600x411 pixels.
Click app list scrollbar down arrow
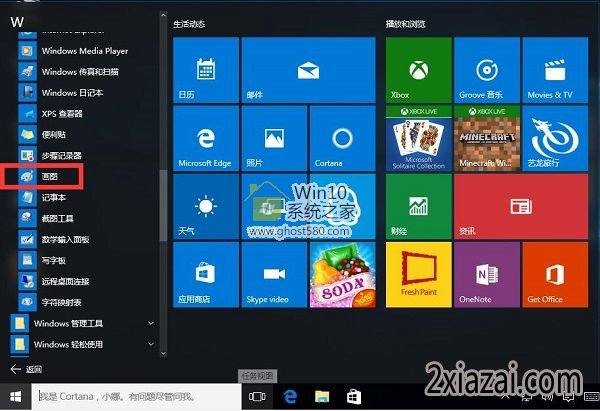163,354
